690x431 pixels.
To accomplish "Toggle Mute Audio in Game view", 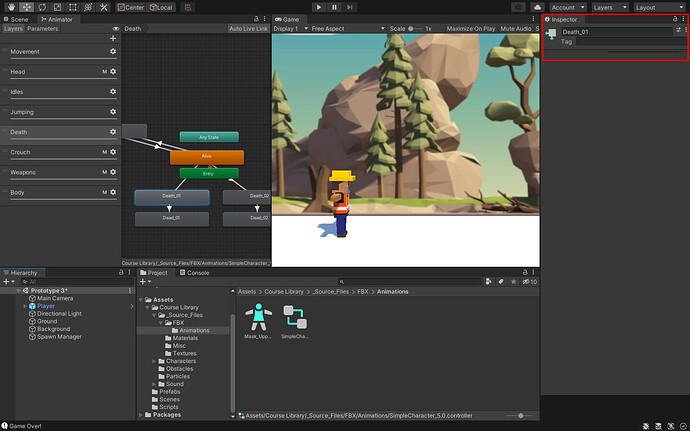I will coord(516,29).
